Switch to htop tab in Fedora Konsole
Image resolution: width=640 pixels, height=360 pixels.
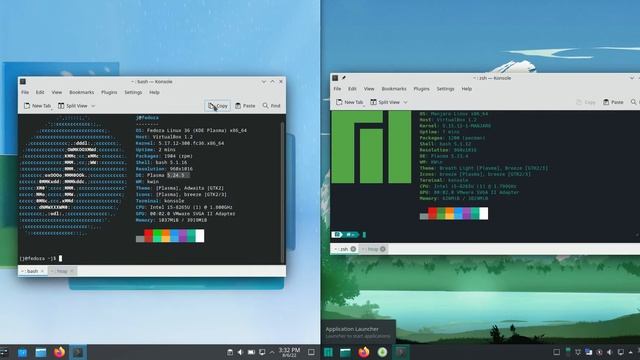(62, 271)
